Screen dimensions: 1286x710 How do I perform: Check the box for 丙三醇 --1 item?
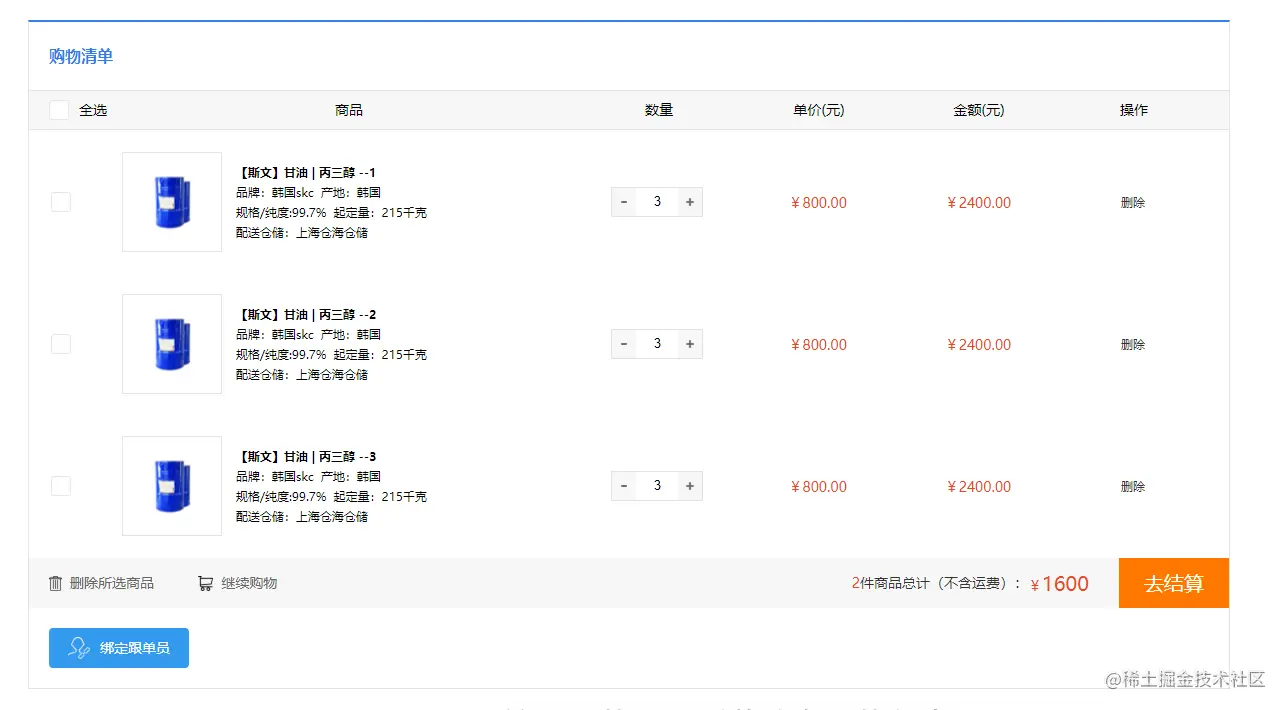[61, 202]
